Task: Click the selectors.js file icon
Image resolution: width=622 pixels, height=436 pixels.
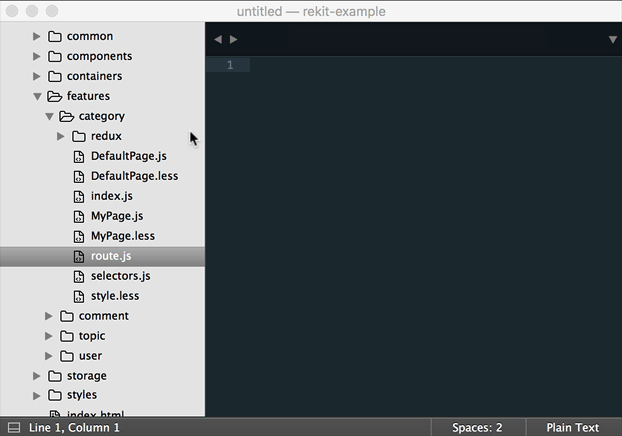Action: tap(79, 277)
